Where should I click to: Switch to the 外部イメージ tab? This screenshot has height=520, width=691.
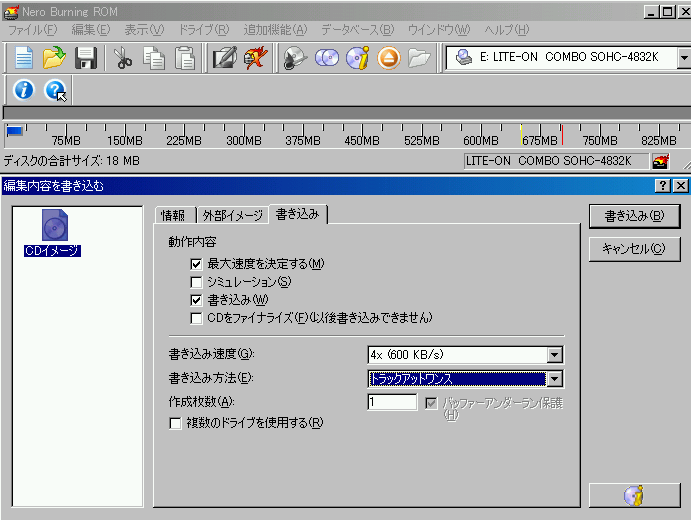[232, 215]
